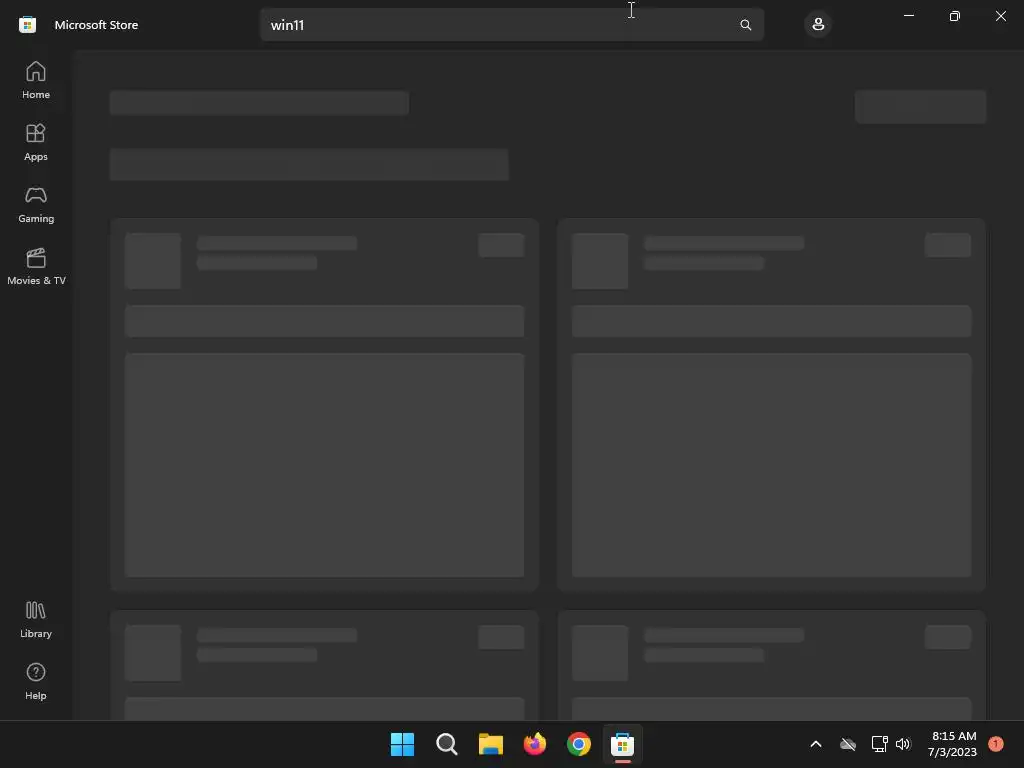Show hidden system tray icons

(816, 744)
